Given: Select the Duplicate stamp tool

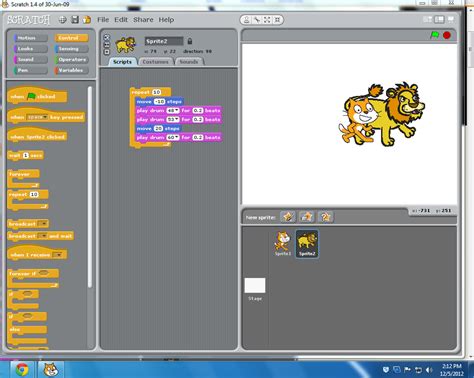Looking at the screenshot, I should coord(247,20).
